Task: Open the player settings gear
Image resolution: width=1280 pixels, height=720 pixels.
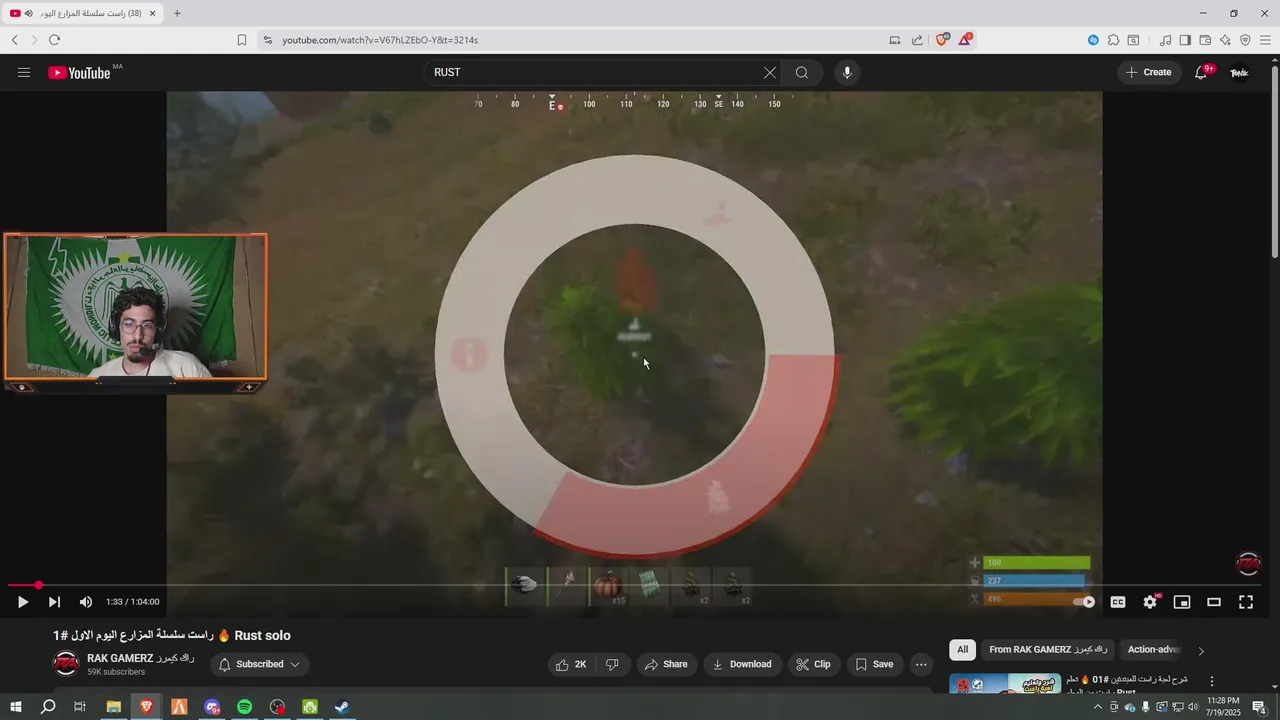Action: point(1150,602)
